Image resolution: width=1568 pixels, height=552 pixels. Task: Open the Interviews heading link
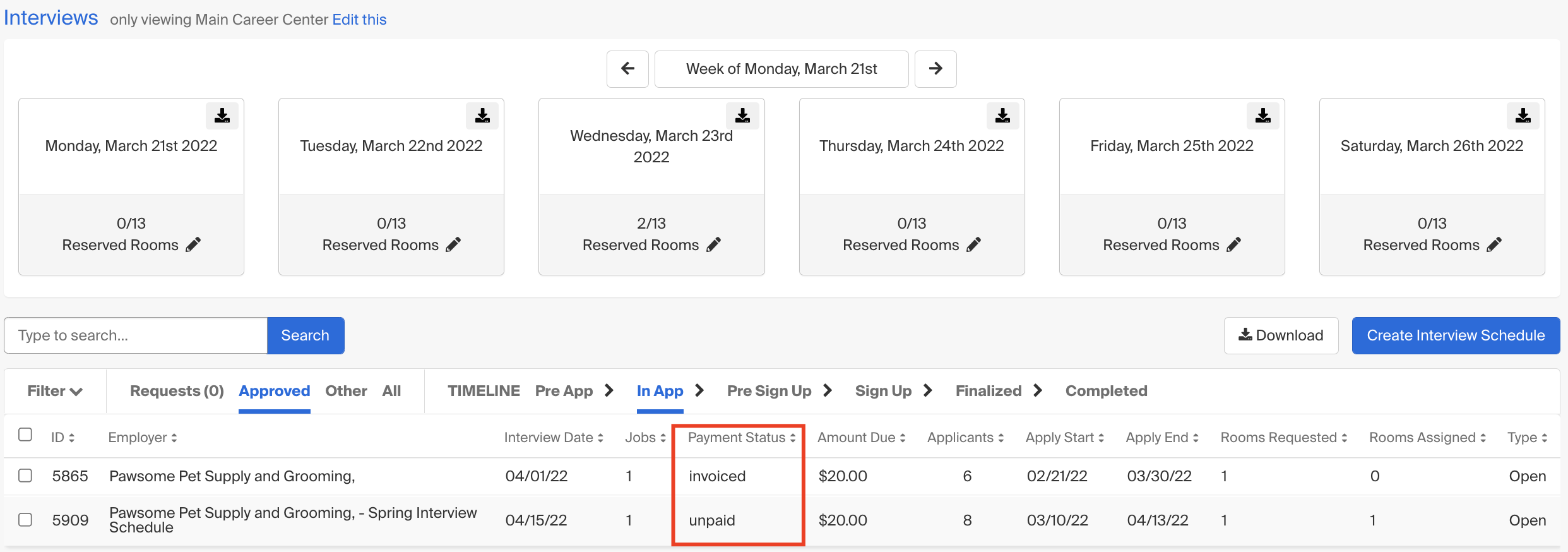[x=51, y=18]
